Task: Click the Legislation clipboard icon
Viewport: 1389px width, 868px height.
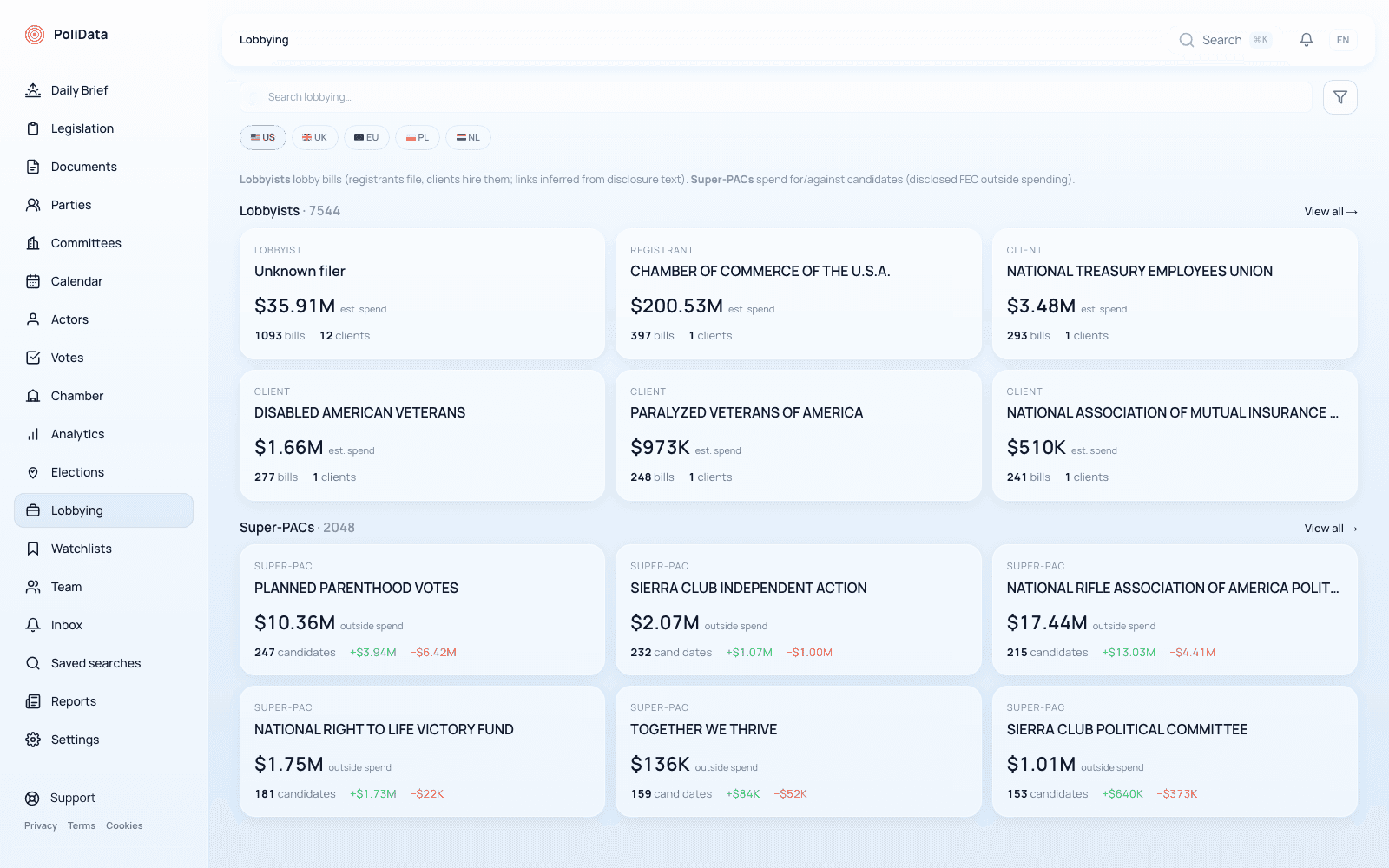Action: 33,128
